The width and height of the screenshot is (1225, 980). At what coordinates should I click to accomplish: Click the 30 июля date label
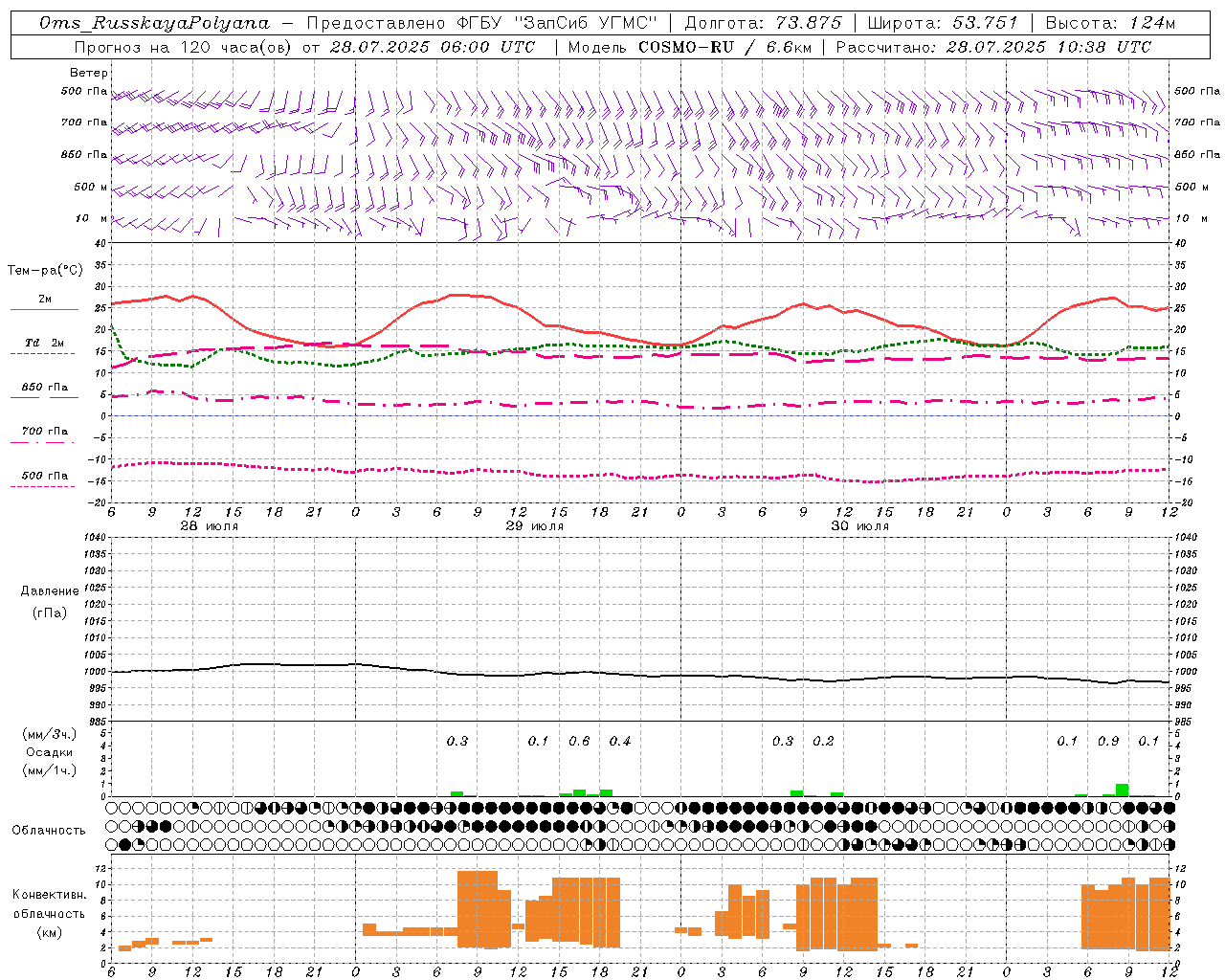click(x=859, y=526)
